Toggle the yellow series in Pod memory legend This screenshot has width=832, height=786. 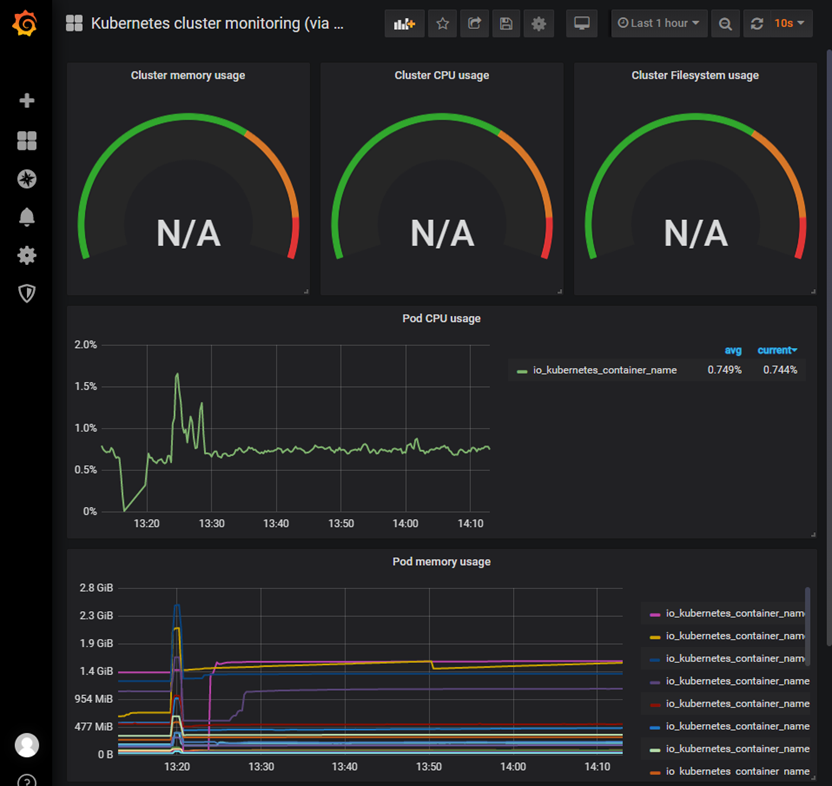pos(735,636)
